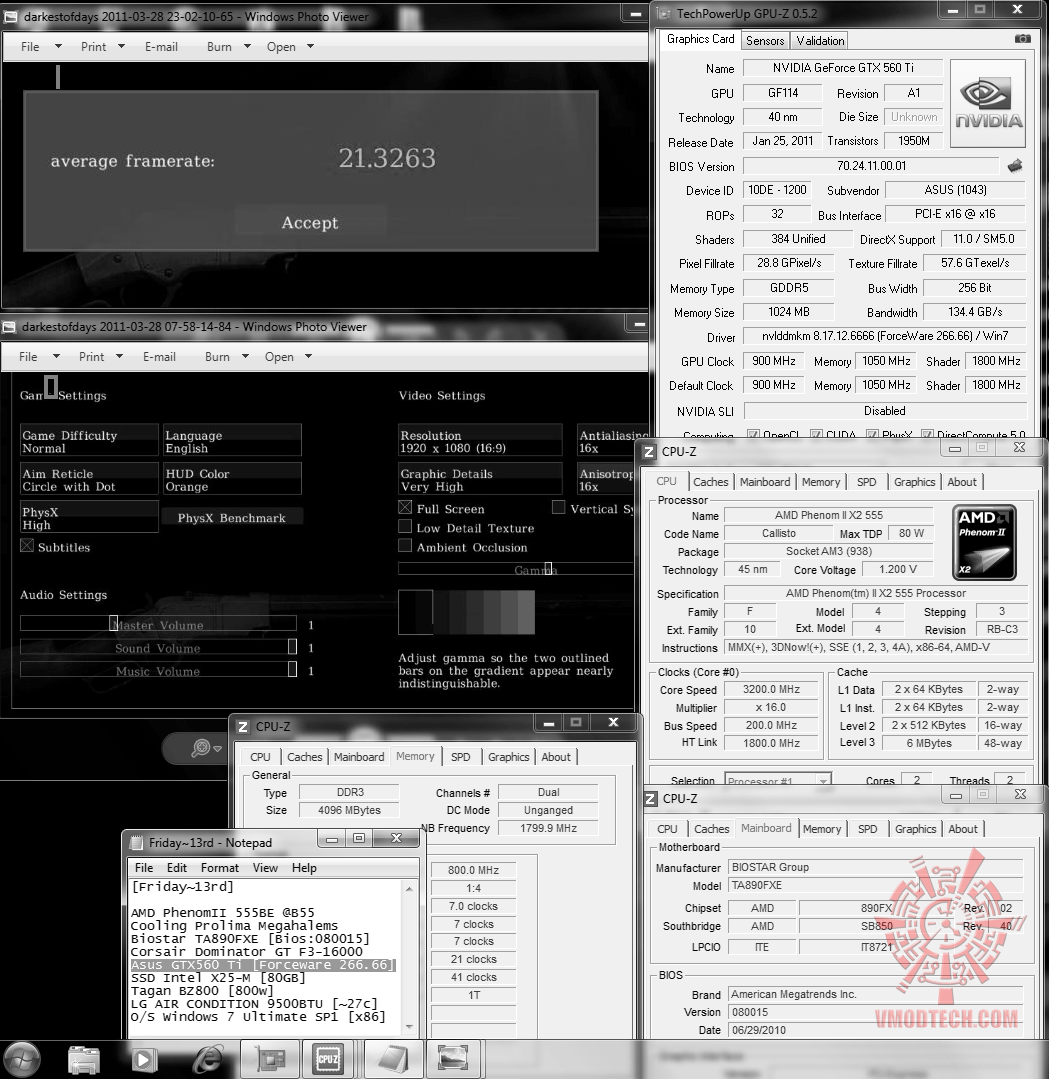Viewport: 1049px width, 1079px height.
Task: Open the Edit menu in Notepad
Action: 176,868
